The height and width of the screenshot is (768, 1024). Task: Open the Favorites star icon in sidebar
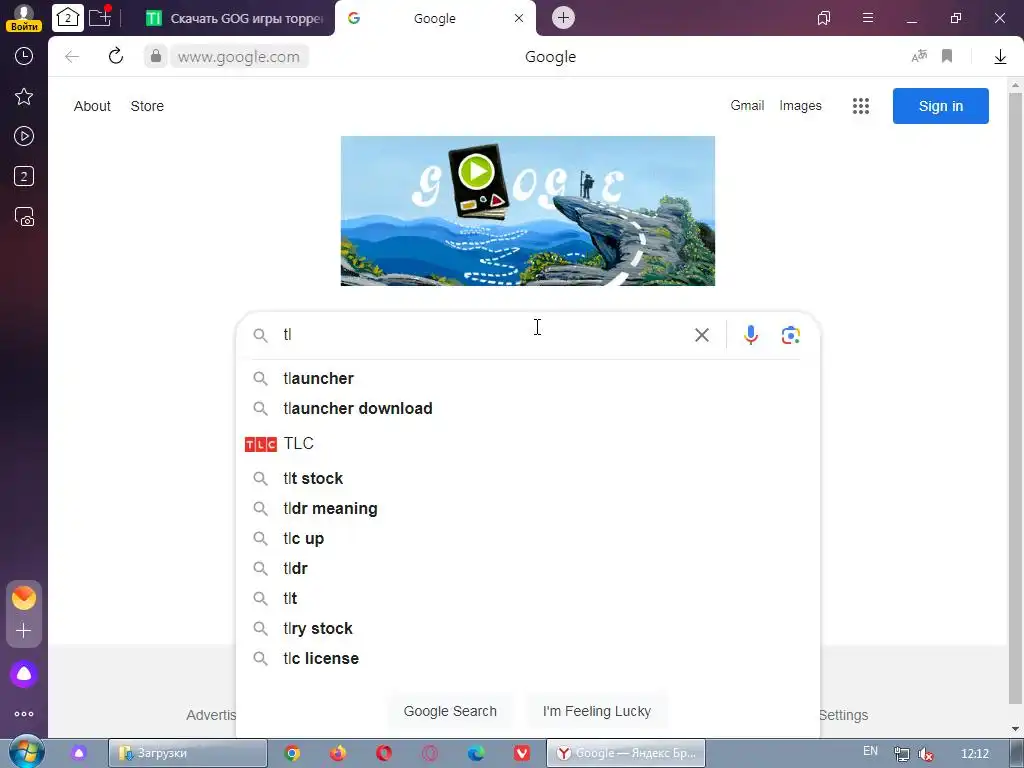pyautogui.click(x=24, y=97)
